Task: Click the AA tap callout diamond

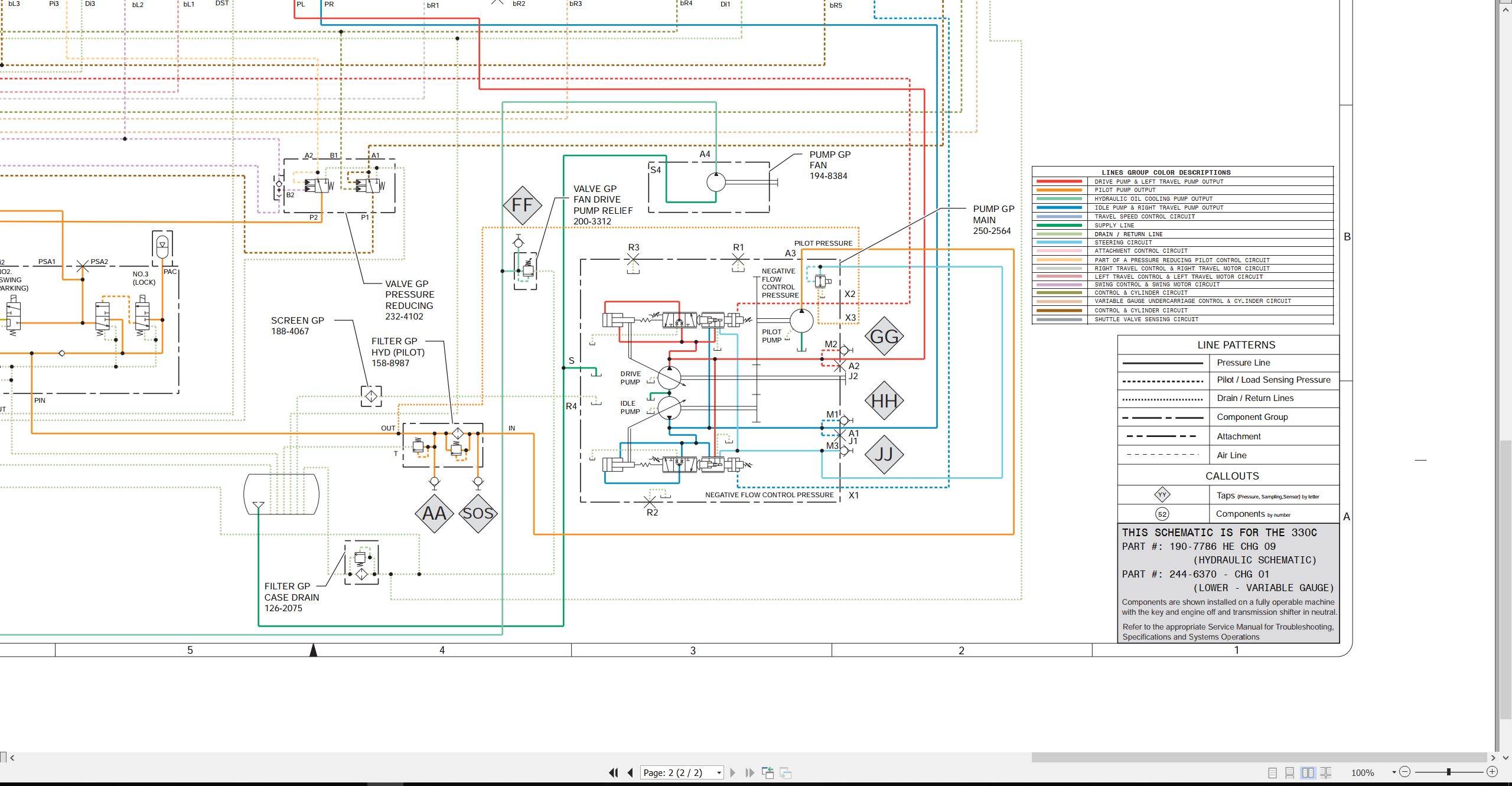Action: click(x=434, y=513)
